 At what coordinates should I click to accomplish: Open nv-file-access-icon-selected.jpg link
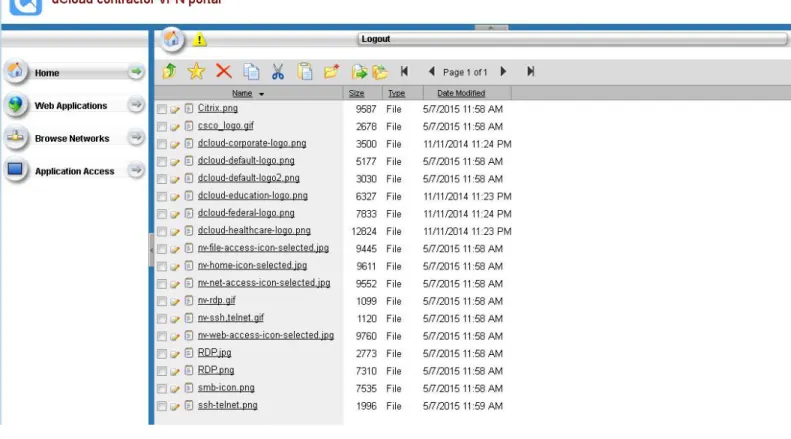click(x=263, y=248)
